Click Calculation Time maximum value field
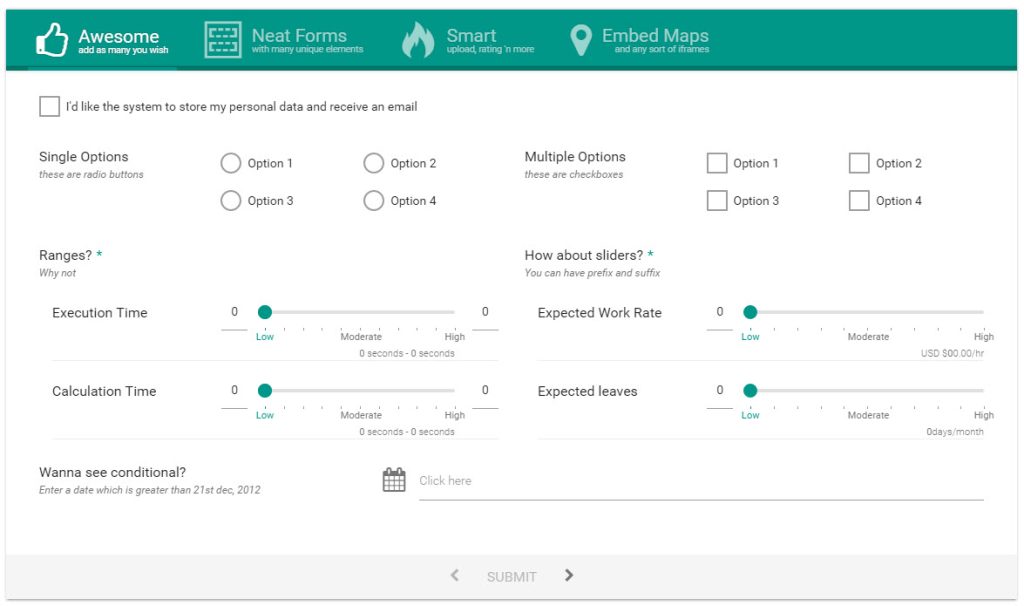The height and width of the screenshot is (606, 1024). point(485,392)
